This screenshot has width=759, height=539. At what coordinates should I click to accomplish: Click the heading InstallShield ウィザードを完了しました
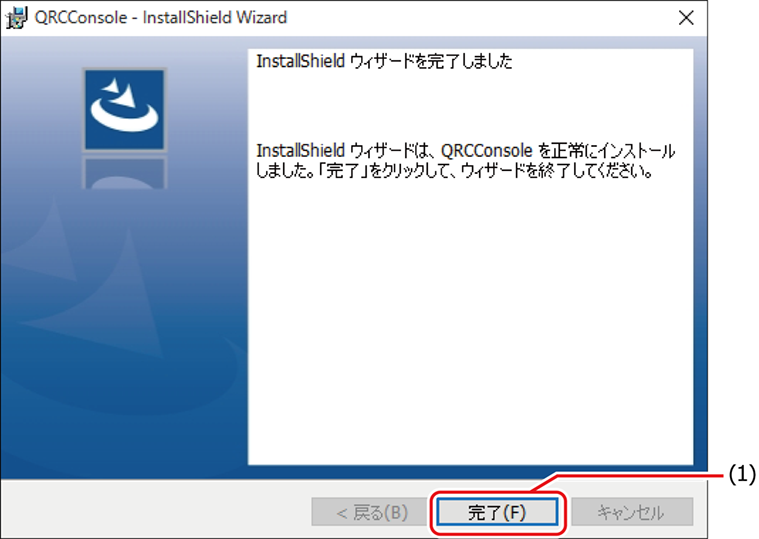coord(384,61)
